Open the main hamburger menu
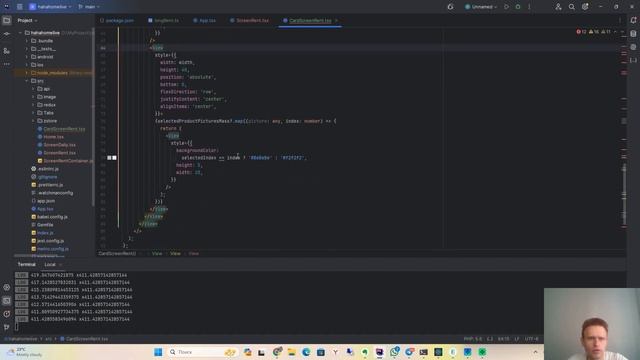Viewport: 640px width, 360px height. pyautogui.click(x=20, y=7)
